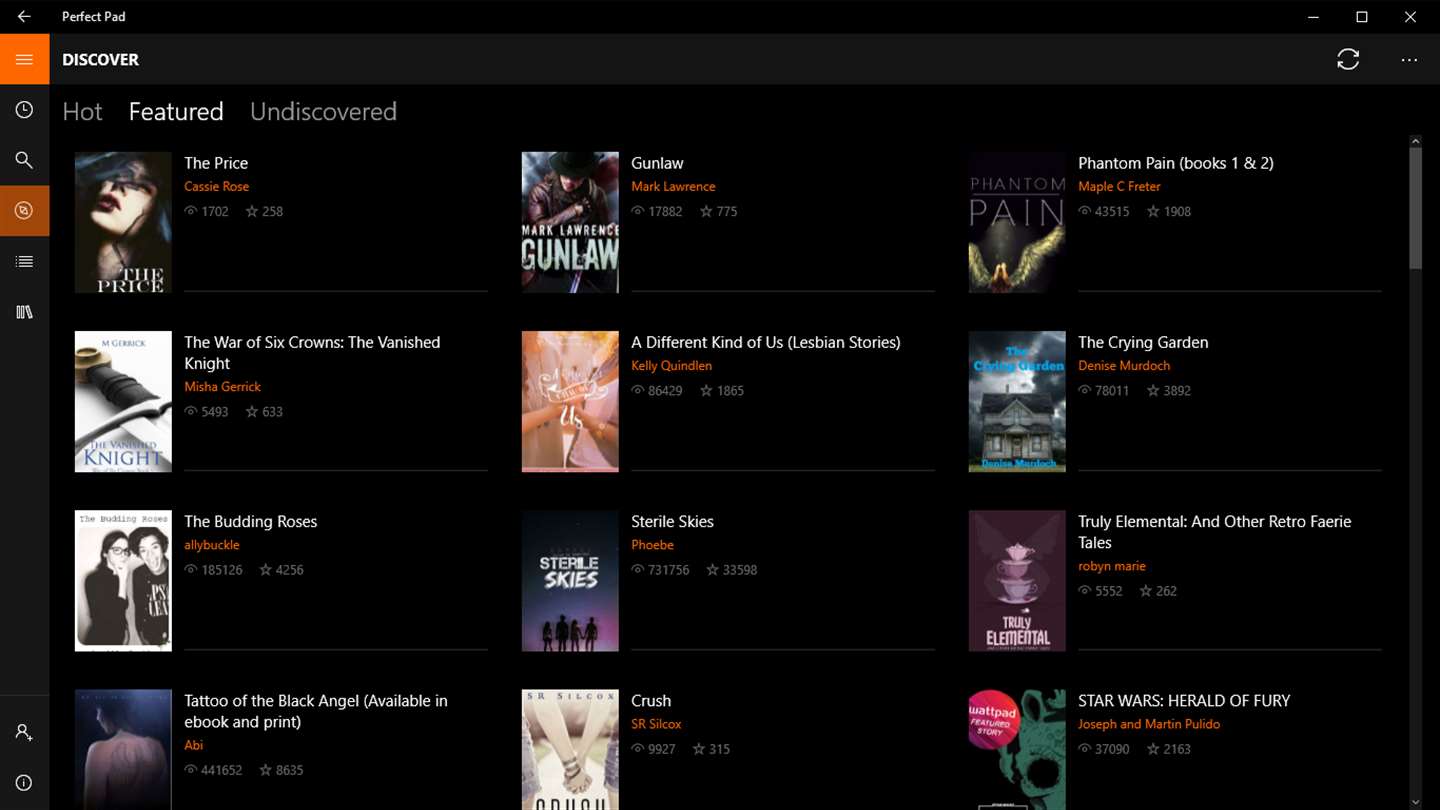
Task: Click the title "The Crying Garden"
Action: coord(1143,342)
